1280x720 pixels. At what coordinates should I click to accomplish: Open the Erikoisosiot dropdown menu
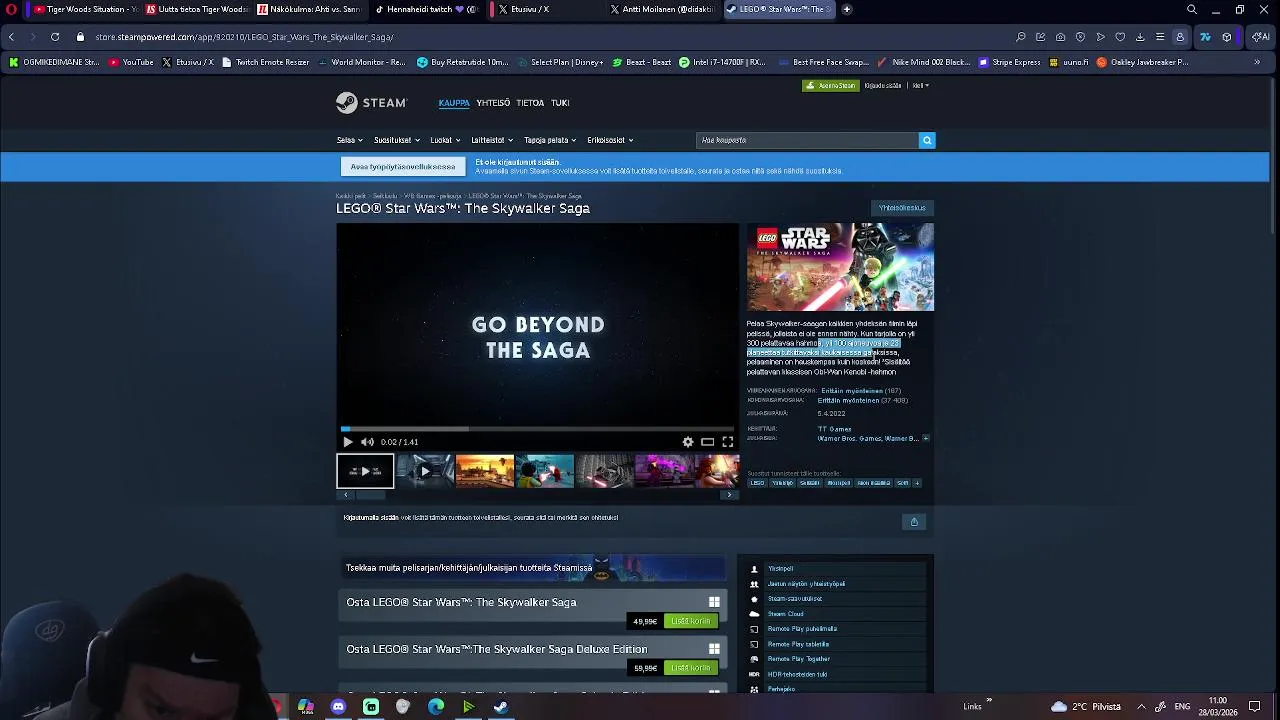click(610, 140)
